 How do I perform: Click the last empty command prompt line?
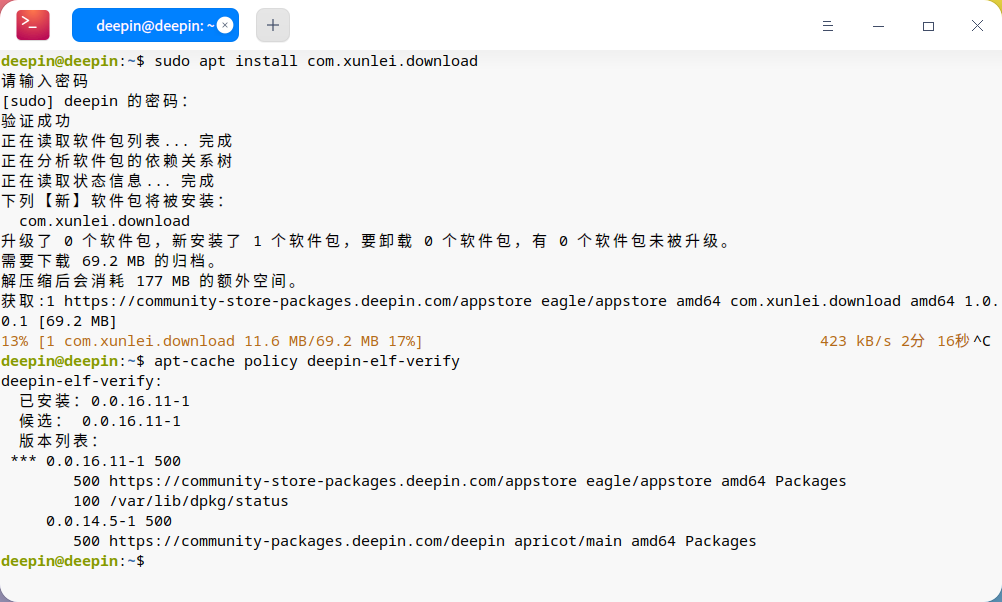coord(73,561)
